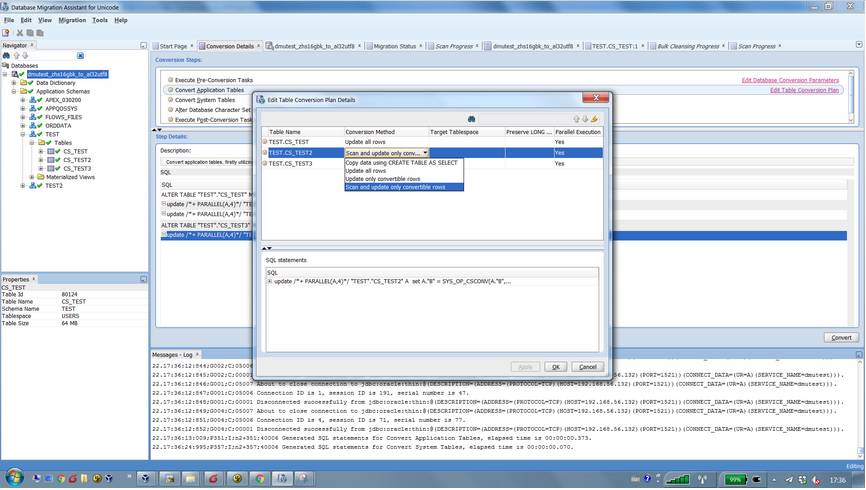The width and height of the screenshot is (866, 490).
Task: Expand the TEST2 schema node
Action: (x=23, y=186)
